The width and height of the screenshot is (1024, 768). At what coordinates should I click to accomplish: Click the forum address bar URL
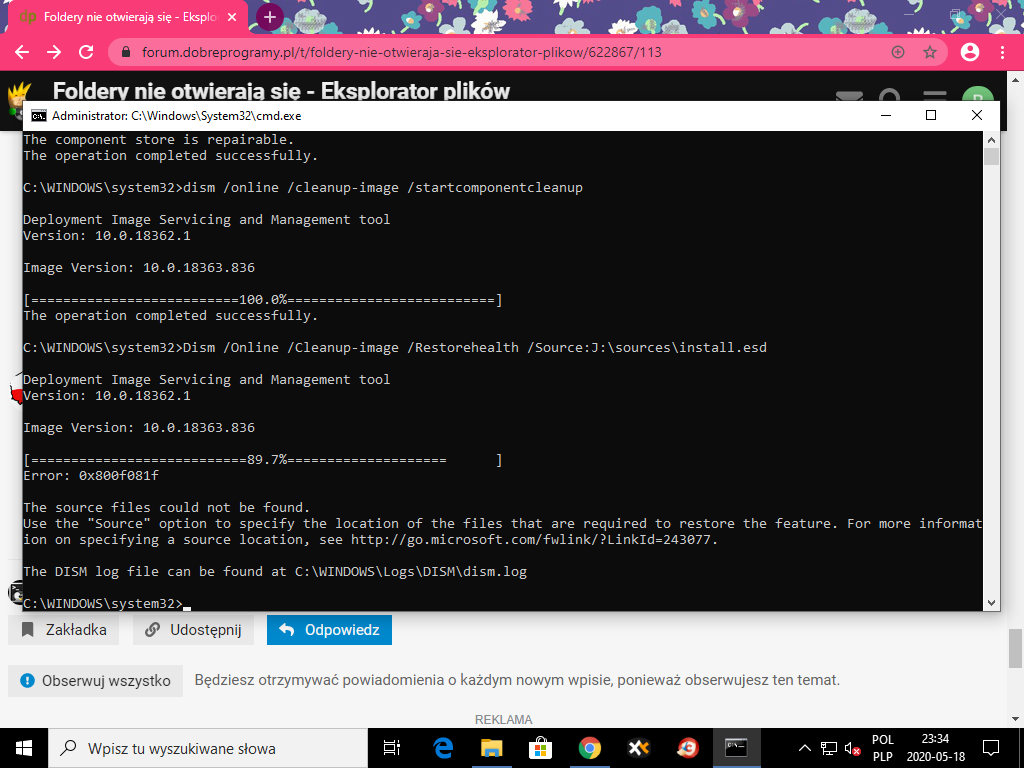[x=400, y=52]
